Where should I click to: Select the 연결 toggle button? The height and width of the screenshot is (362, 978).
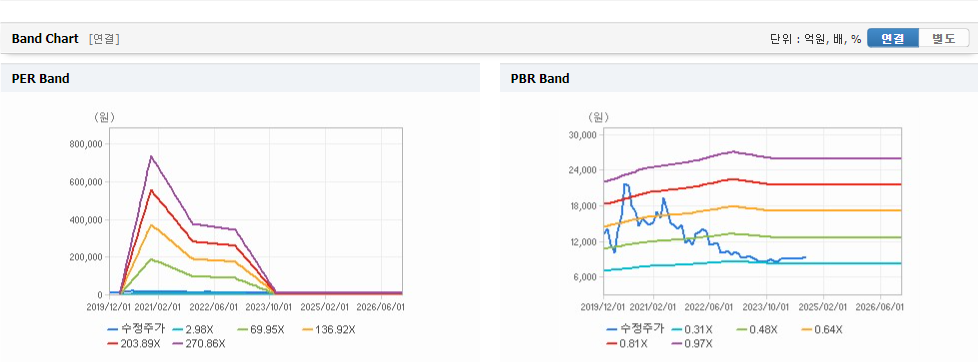tap(893, 38)
